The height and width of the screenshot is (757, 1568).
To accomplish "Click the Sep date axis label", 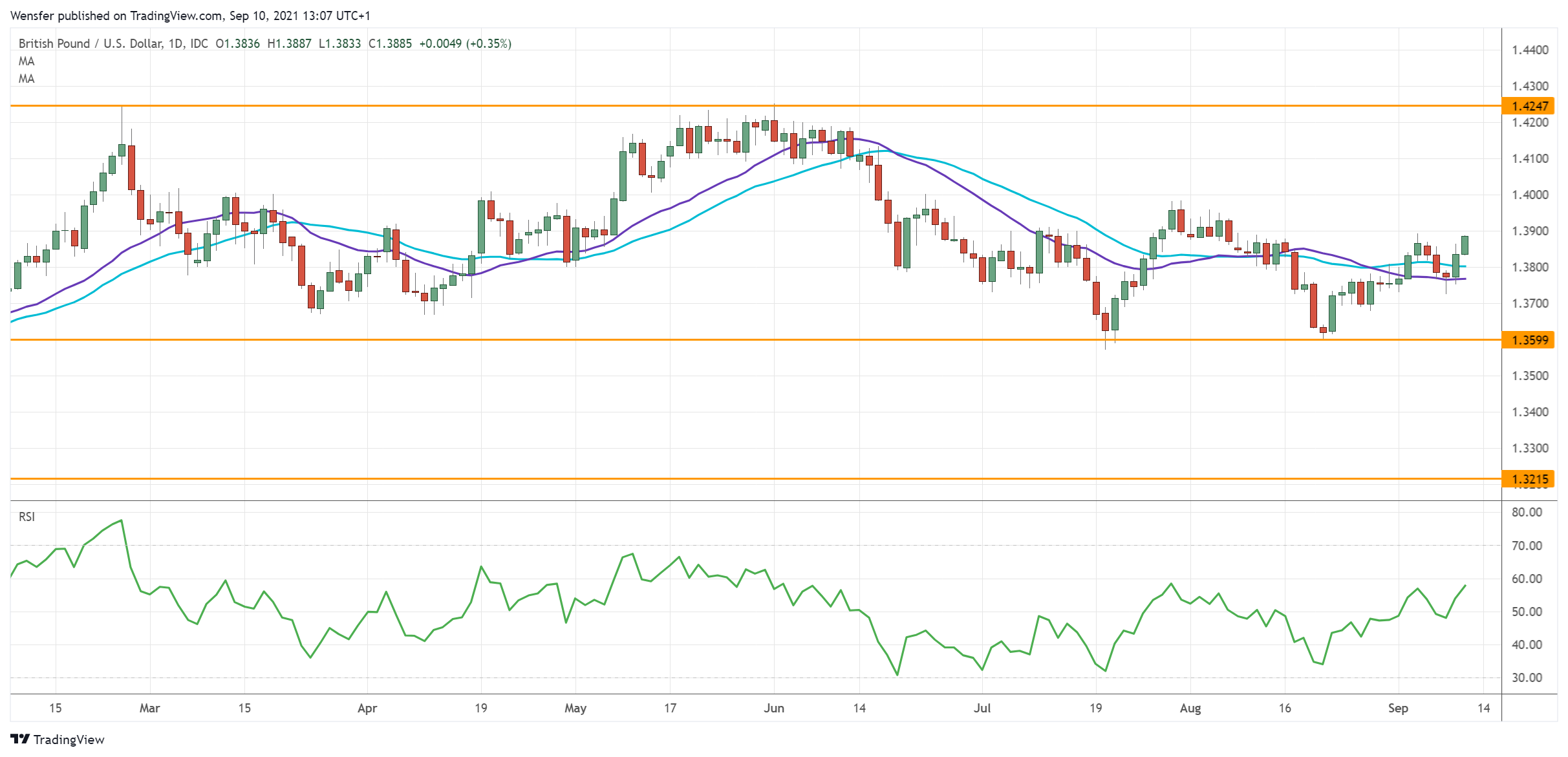I will pos(1397,708).
